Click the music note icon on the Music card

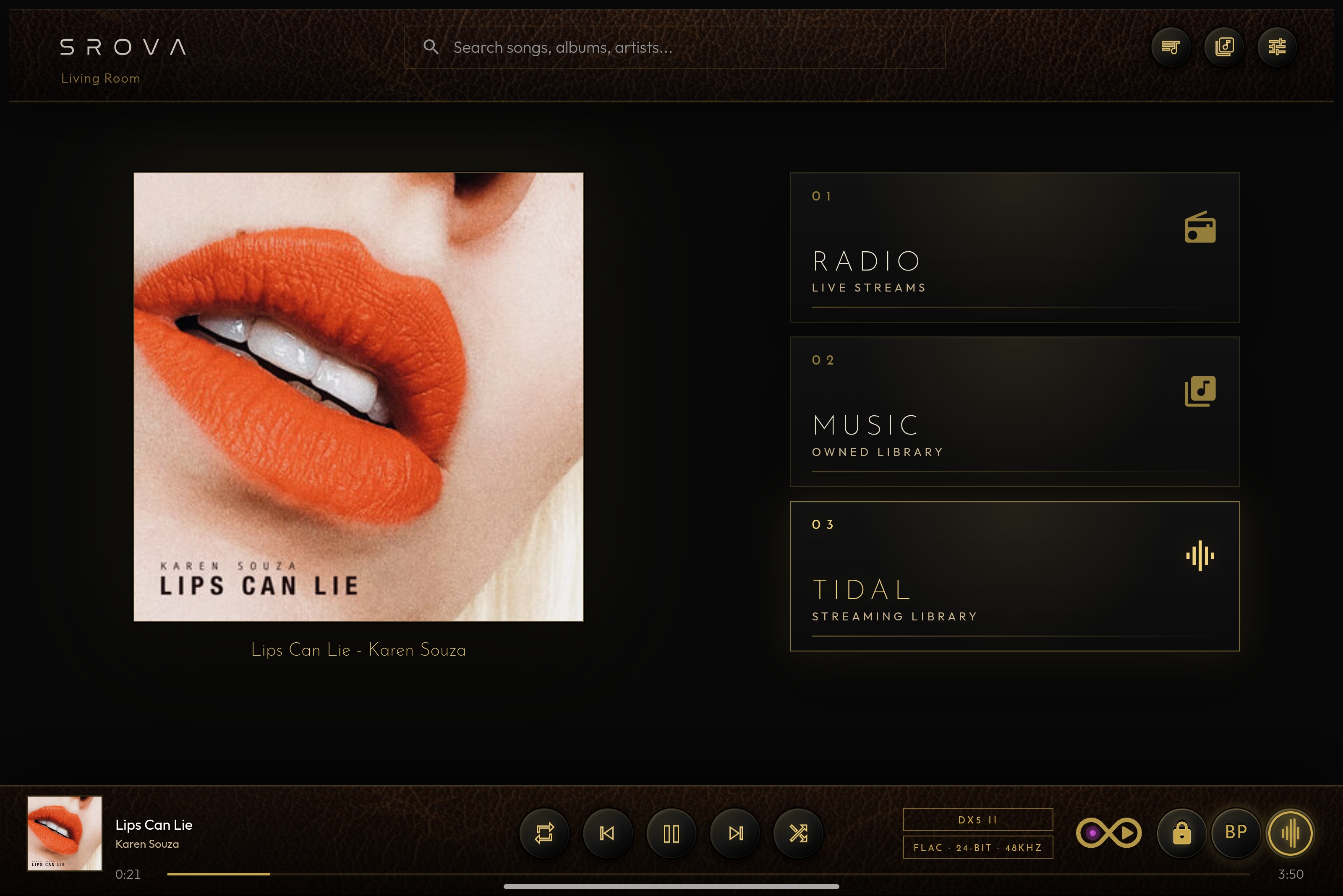tap(1200, 391)
